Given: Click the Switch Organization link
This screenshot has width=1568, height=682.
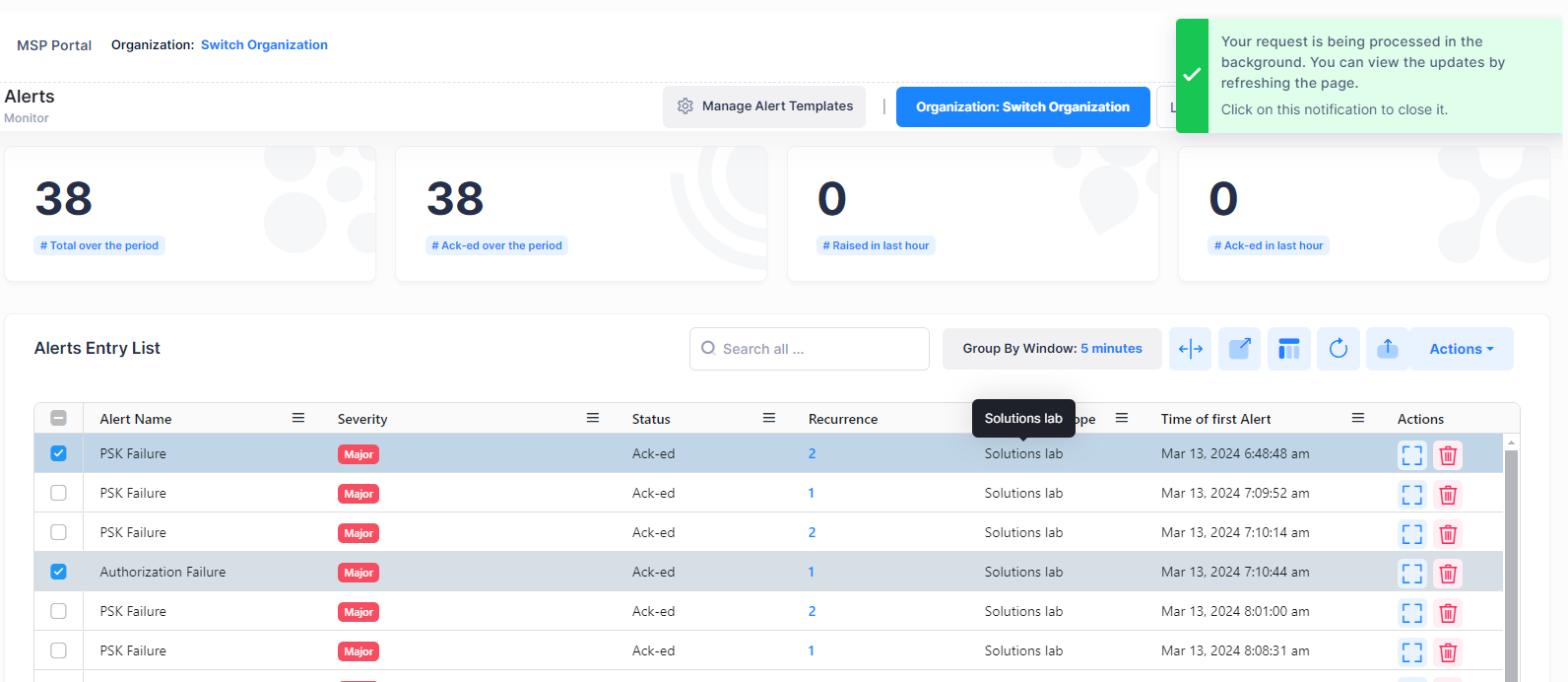Looking at the screenshot, I should pos(264,45).
